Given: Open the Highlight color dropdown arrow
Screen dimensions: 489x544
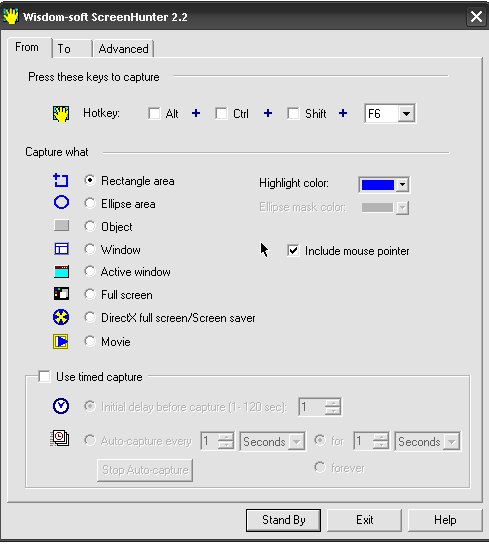Looking at the screenshot, I should point(402,185).
